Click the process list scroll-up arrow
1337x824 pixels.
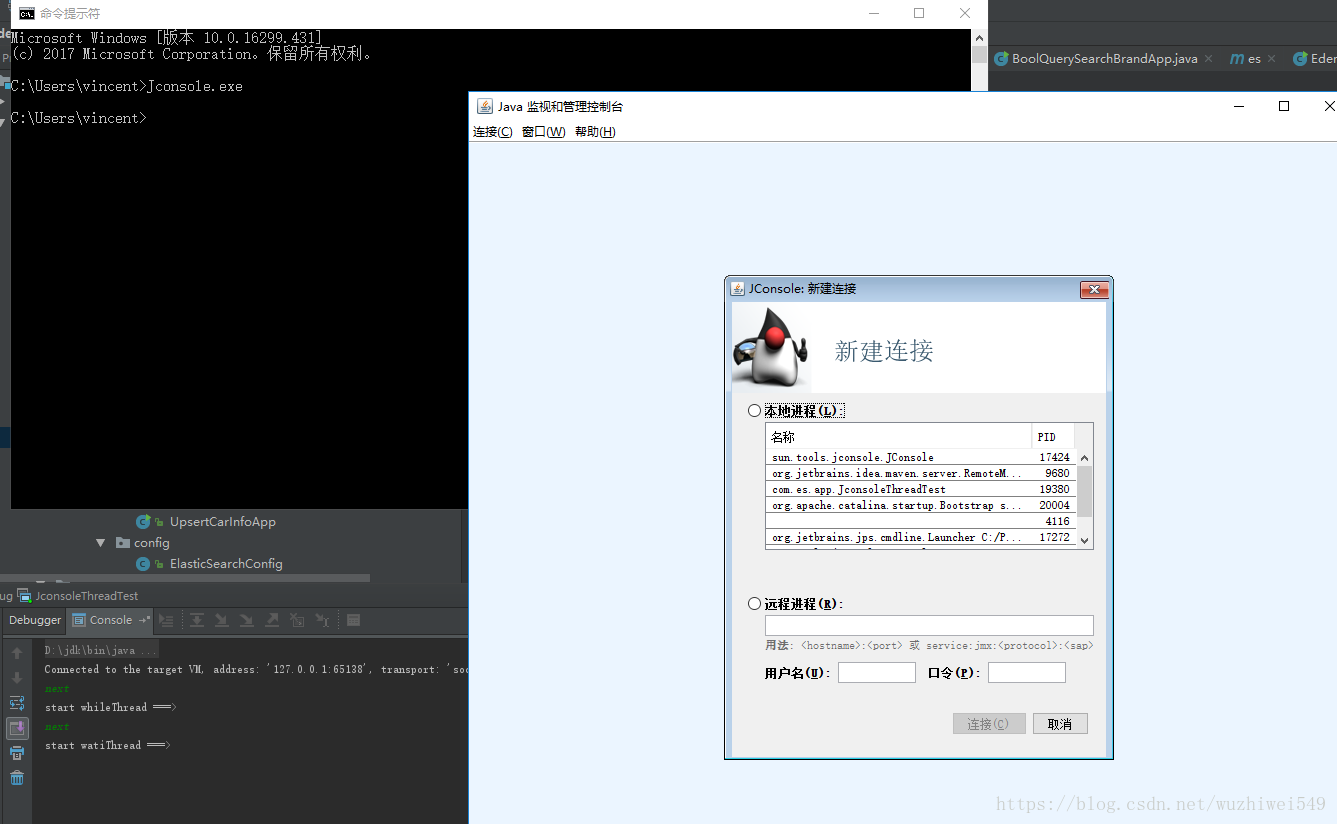(x=1085, y=458)
